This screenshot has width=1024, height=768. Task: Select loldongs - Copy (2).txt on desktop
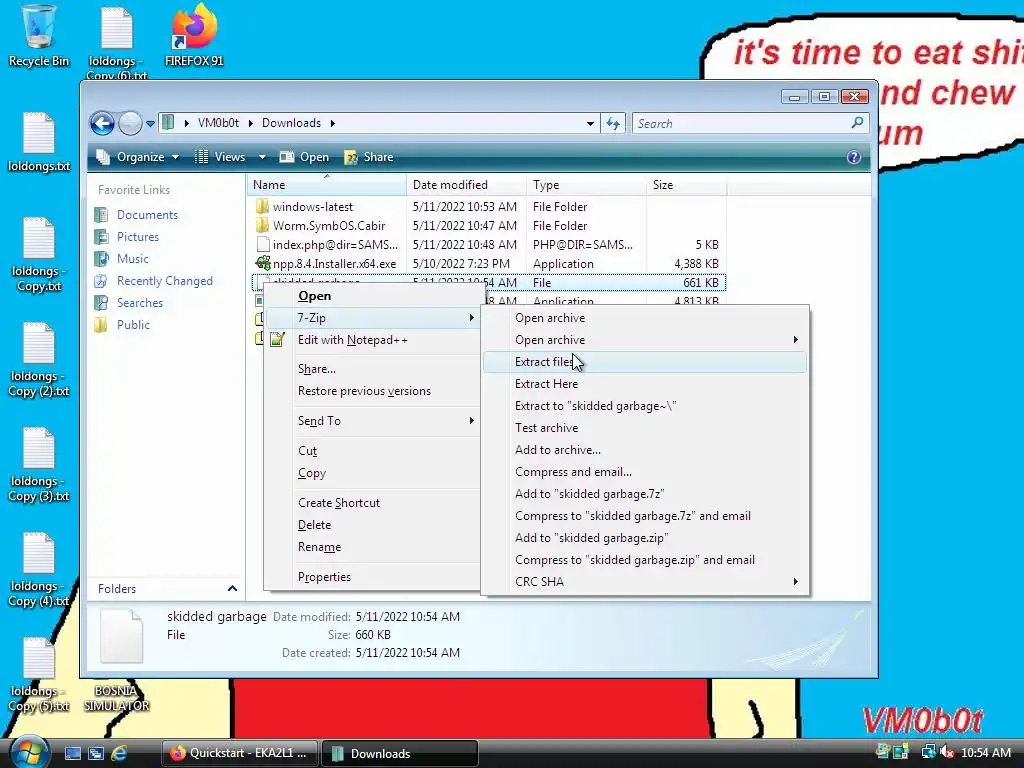pyautogui.click(x=39, y=360)
